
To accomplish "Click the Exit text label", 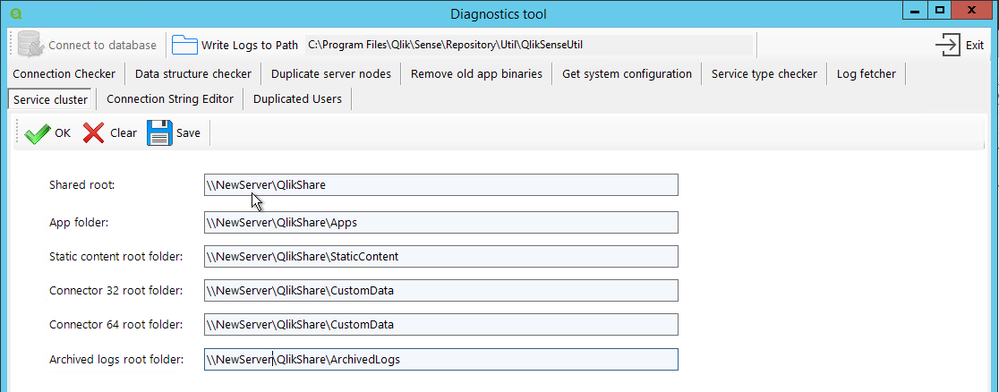I will pos(975,45).
